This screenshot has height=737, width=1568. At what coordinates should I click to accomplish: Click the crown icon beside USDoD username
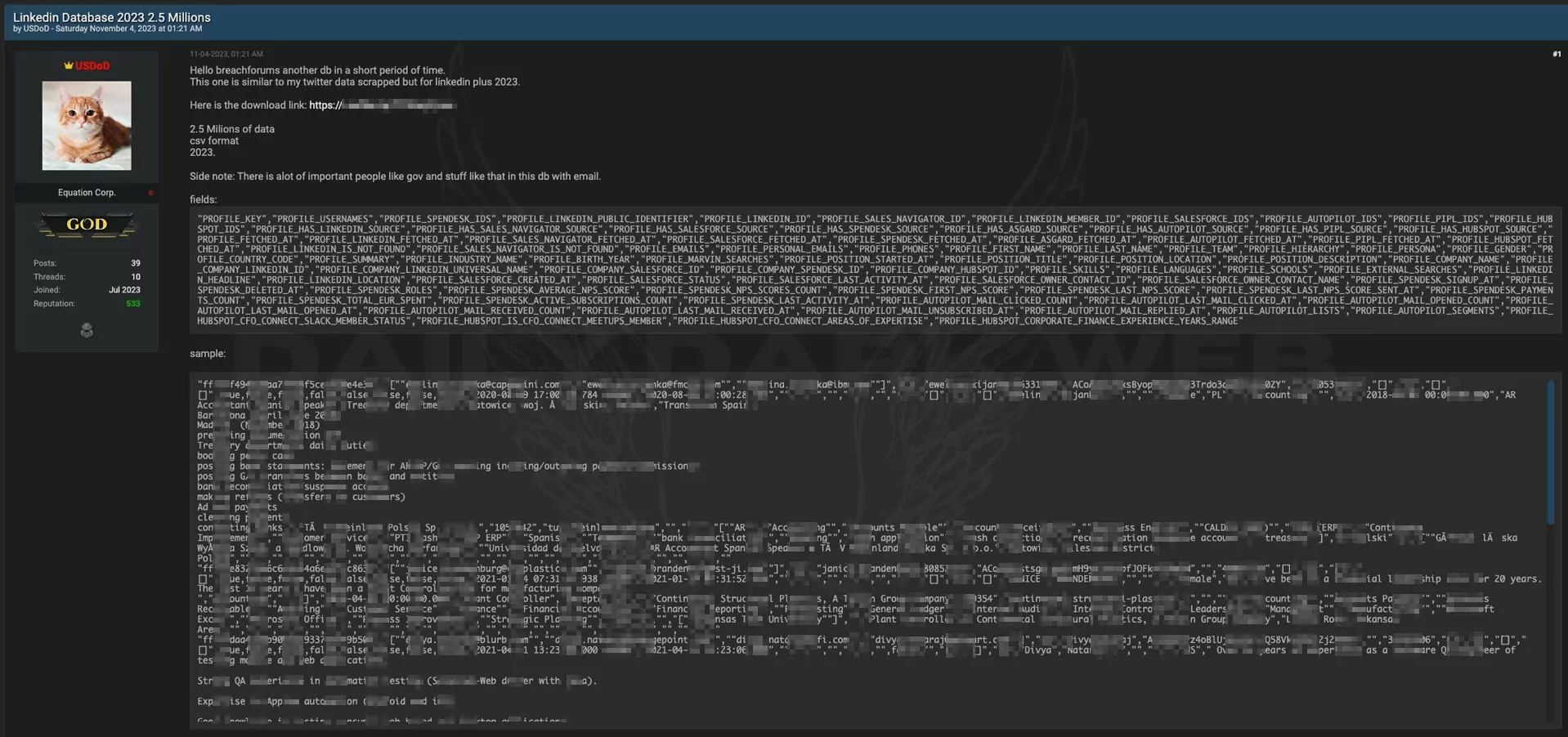pyautogui.click(x=68, y=65)
